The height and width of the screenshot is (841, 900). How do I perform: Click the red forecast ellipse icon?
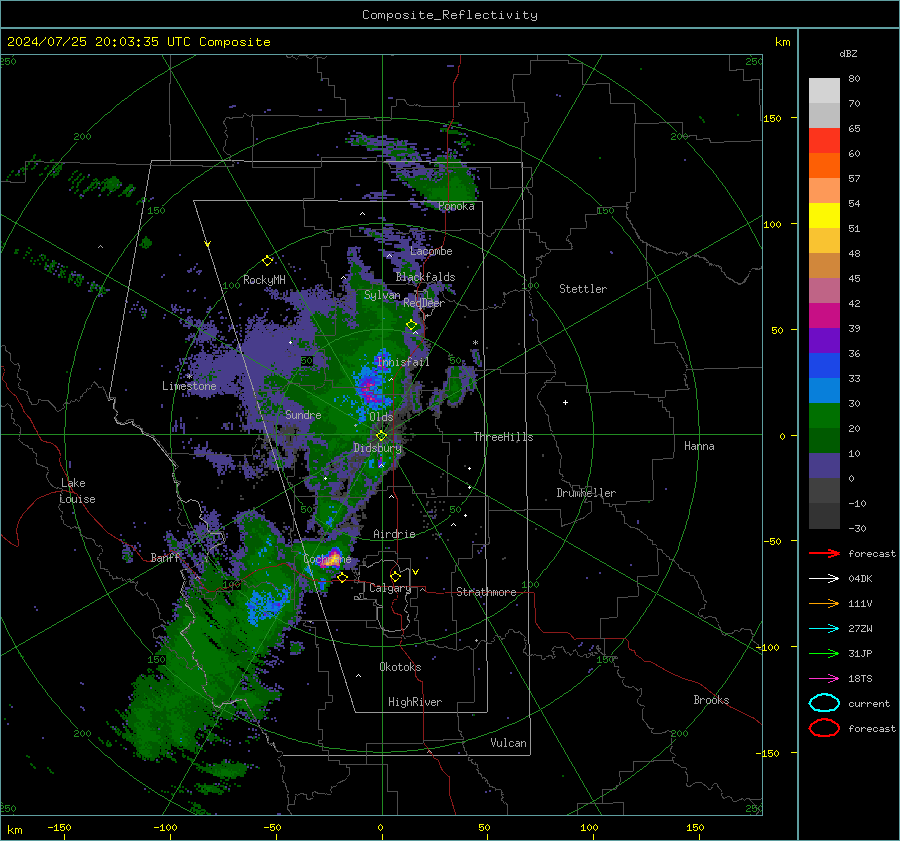(824, 728)
